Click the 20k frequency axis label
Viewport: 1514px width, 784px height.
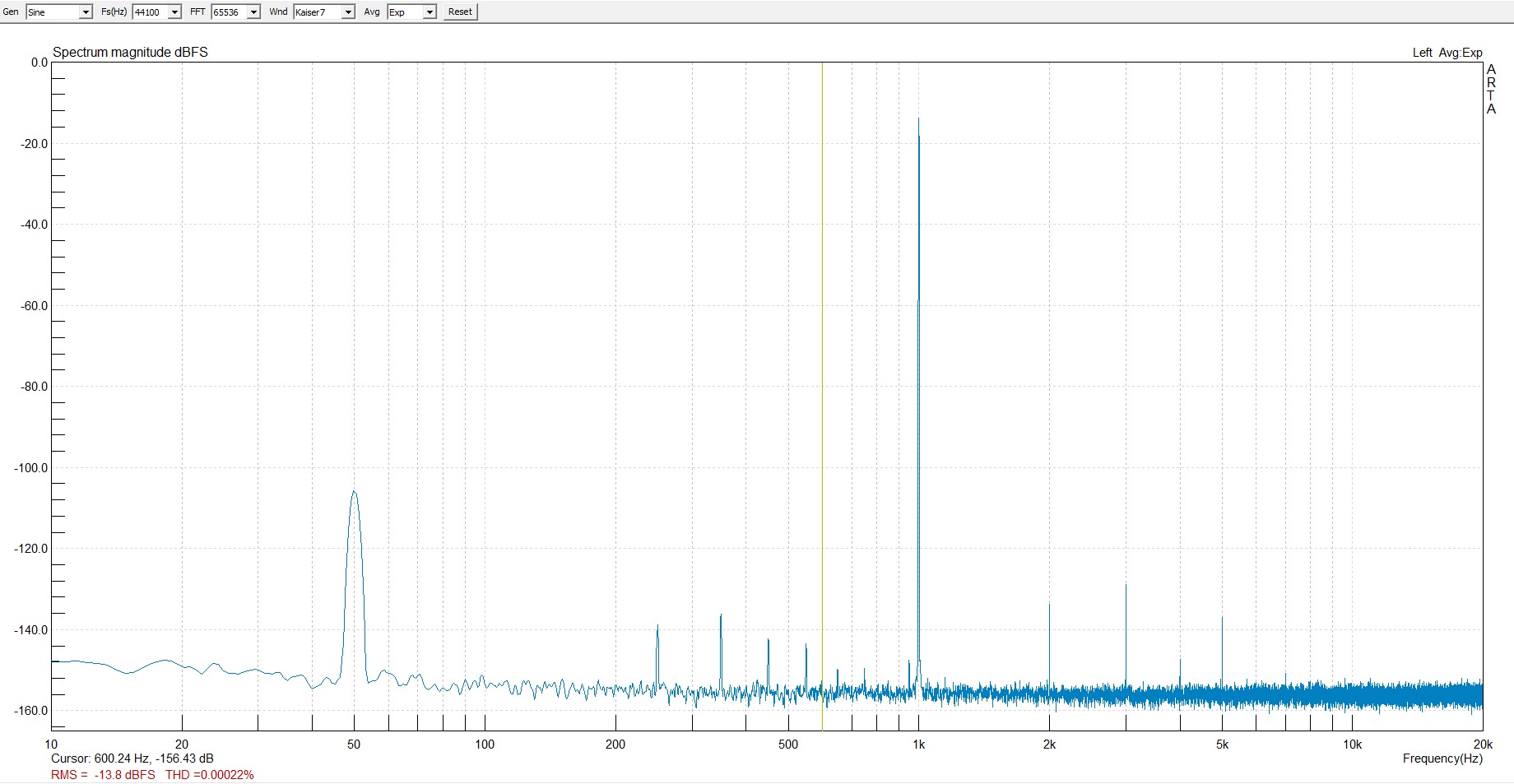click(x=1483, y=745)
